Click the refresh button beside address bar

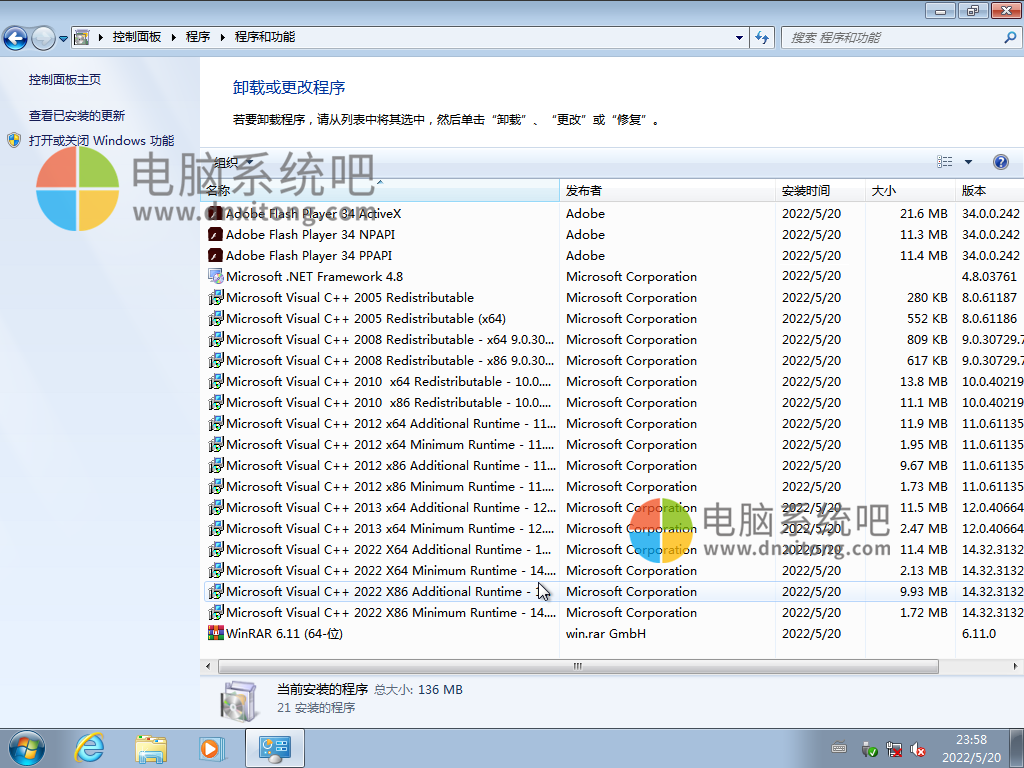(762, 37)
